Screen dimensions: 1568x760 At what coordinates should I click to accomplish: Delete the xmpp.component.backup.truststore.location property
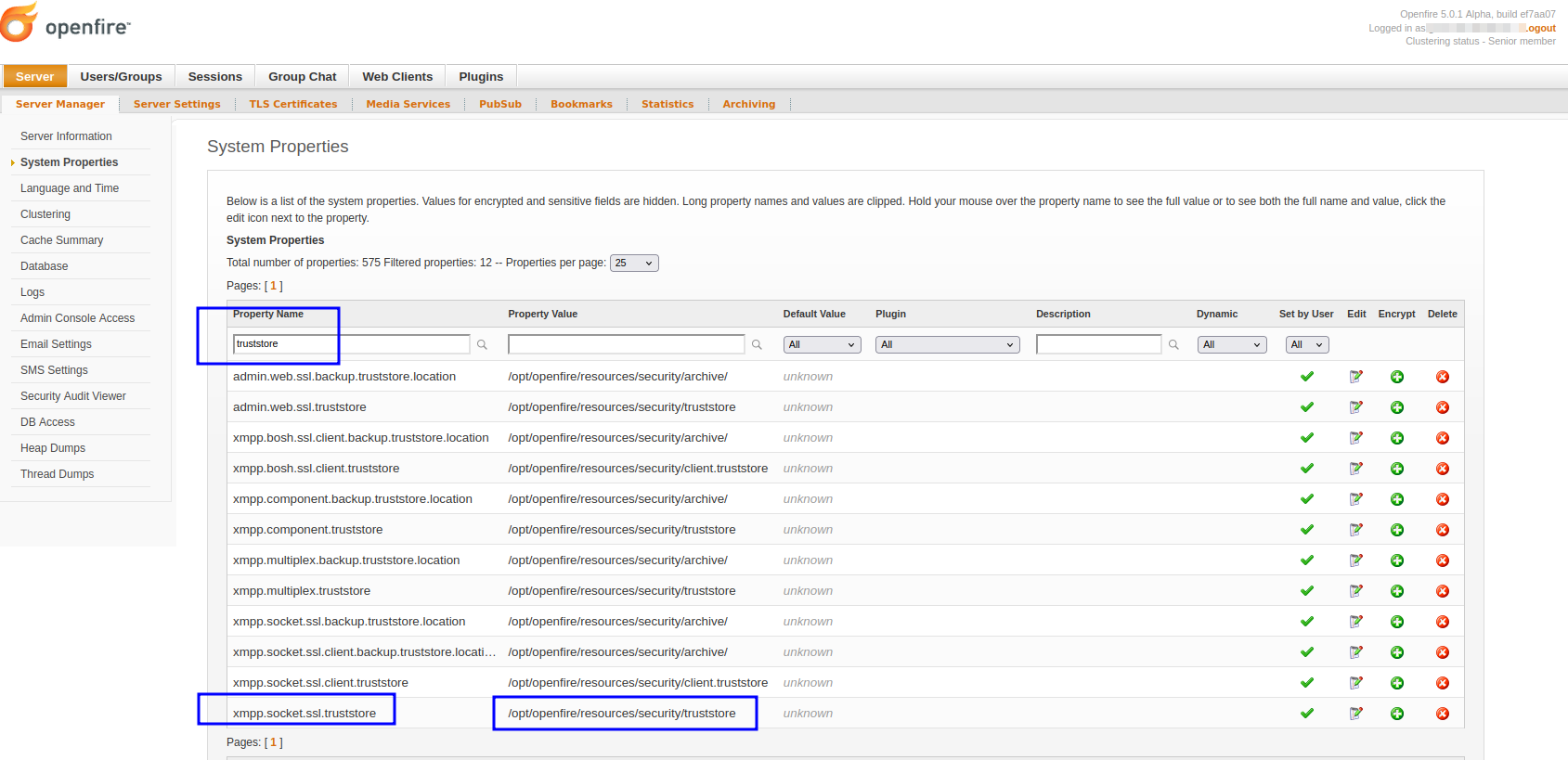1443,499
